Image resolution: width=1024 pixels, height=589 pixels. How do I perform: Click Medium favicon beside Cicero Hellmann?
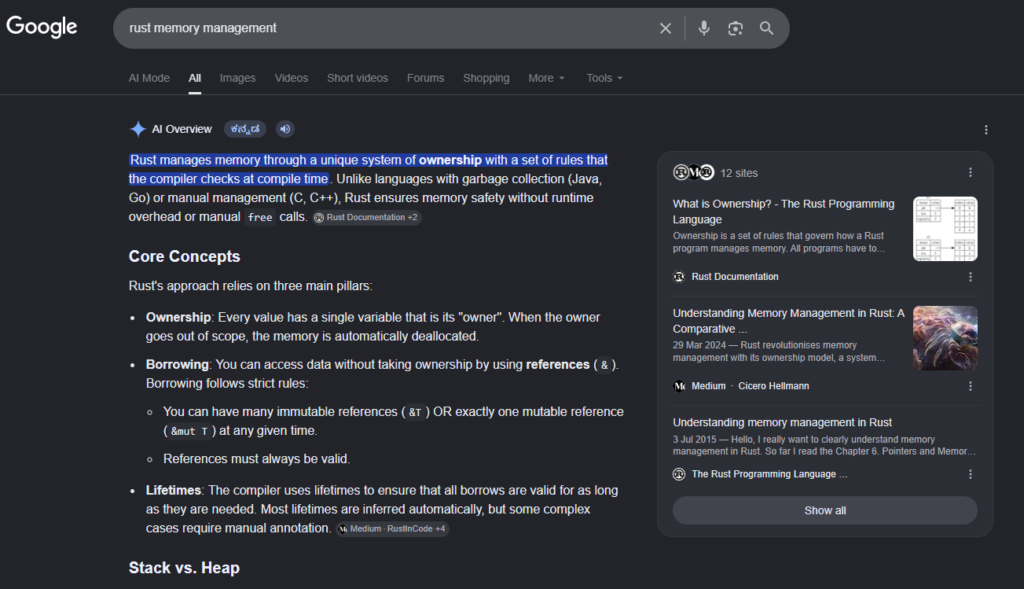tap(679, 386)
